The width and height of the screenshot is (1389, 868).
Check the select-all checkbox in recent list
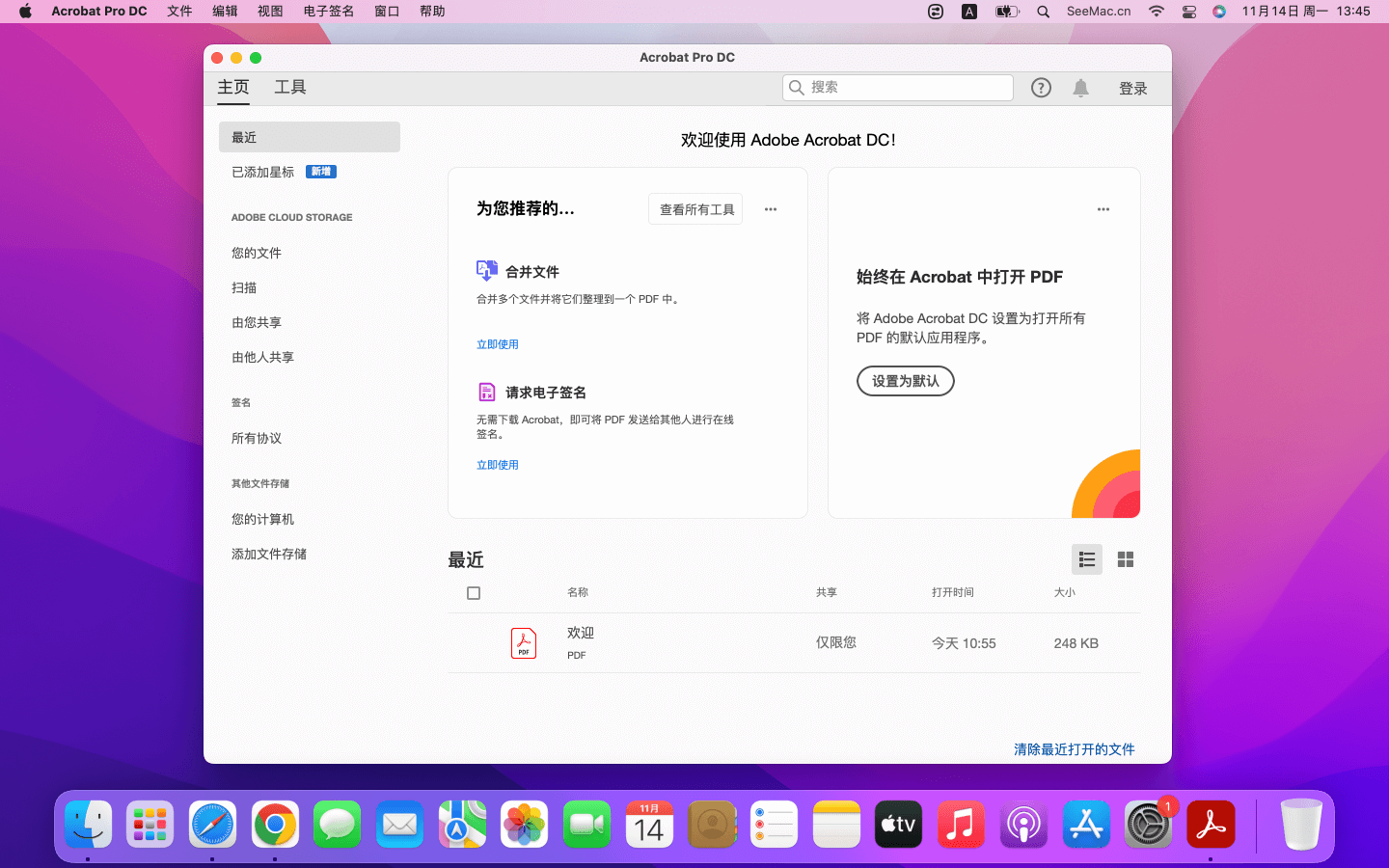(x=474, y=593)
